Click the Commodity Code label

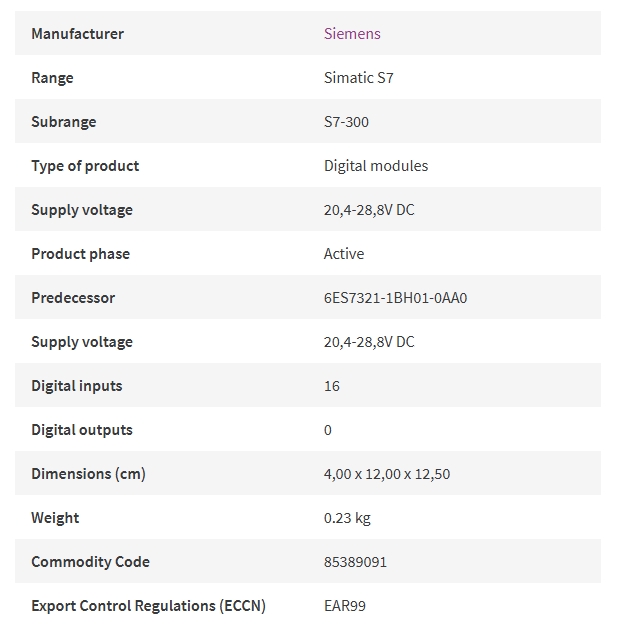90,562
